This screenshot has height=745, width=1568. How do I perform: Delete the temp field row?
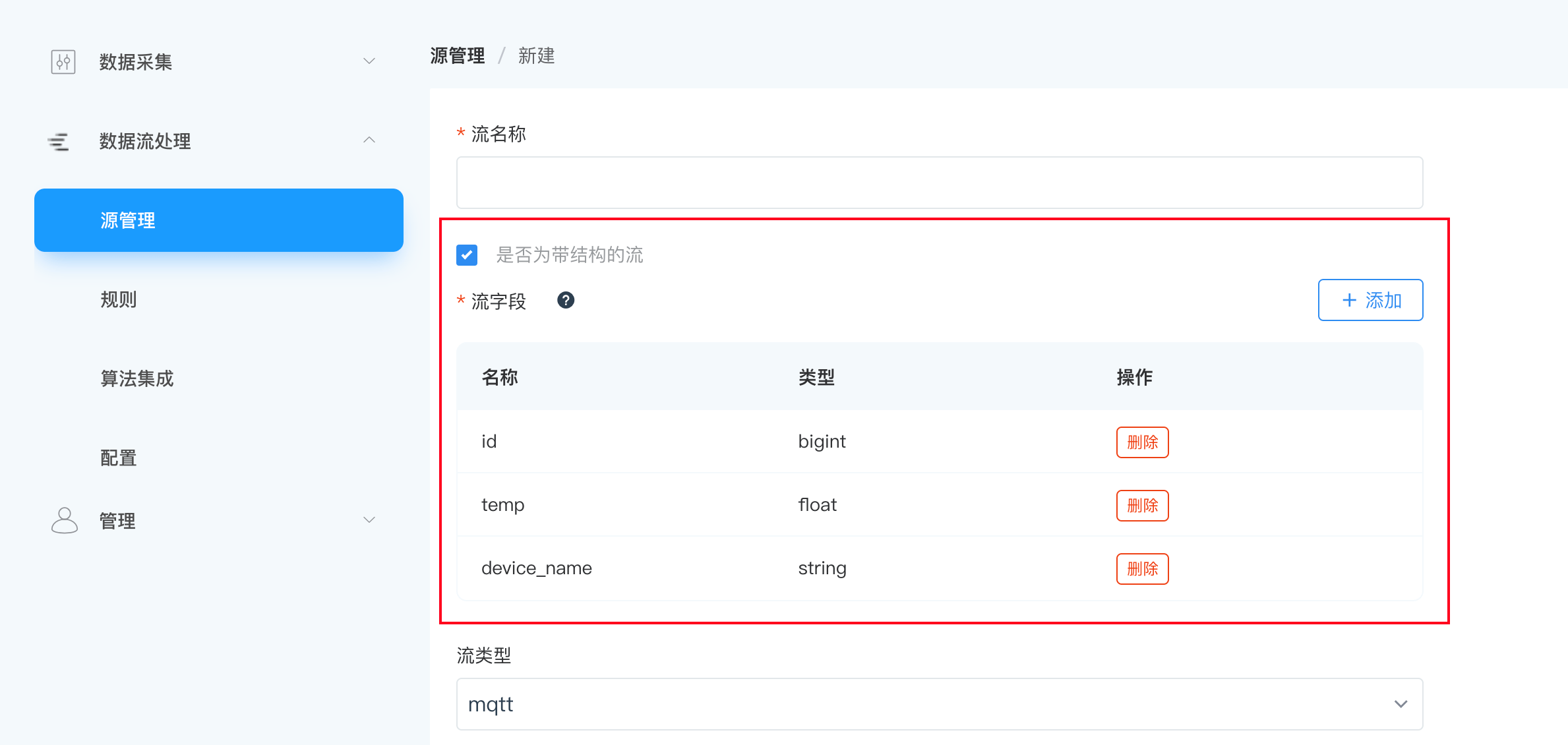pos(1142,506)
